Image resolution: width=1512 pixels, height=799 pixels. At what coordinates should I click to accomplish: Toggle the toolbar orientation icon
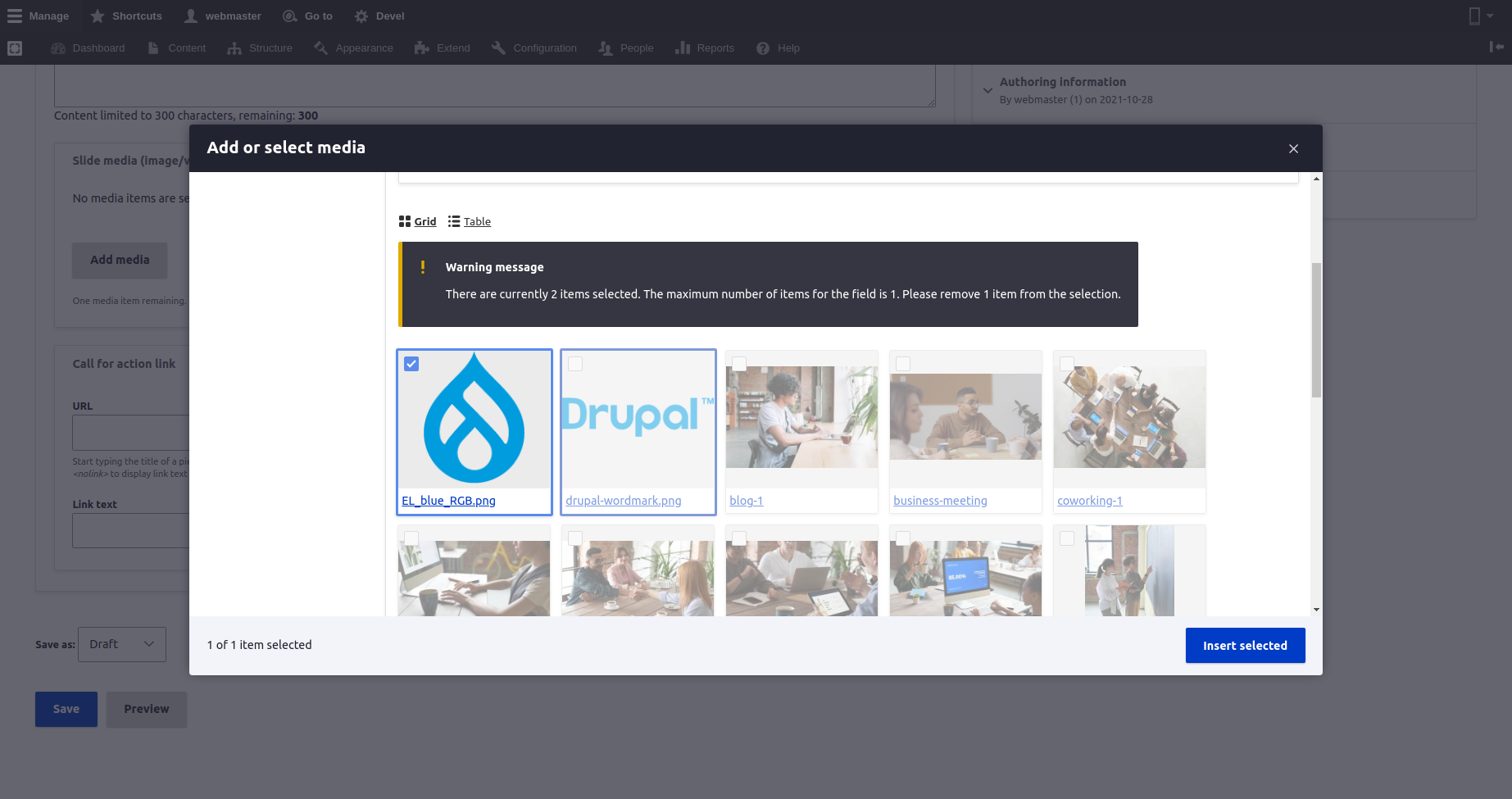coord(1496,48)
